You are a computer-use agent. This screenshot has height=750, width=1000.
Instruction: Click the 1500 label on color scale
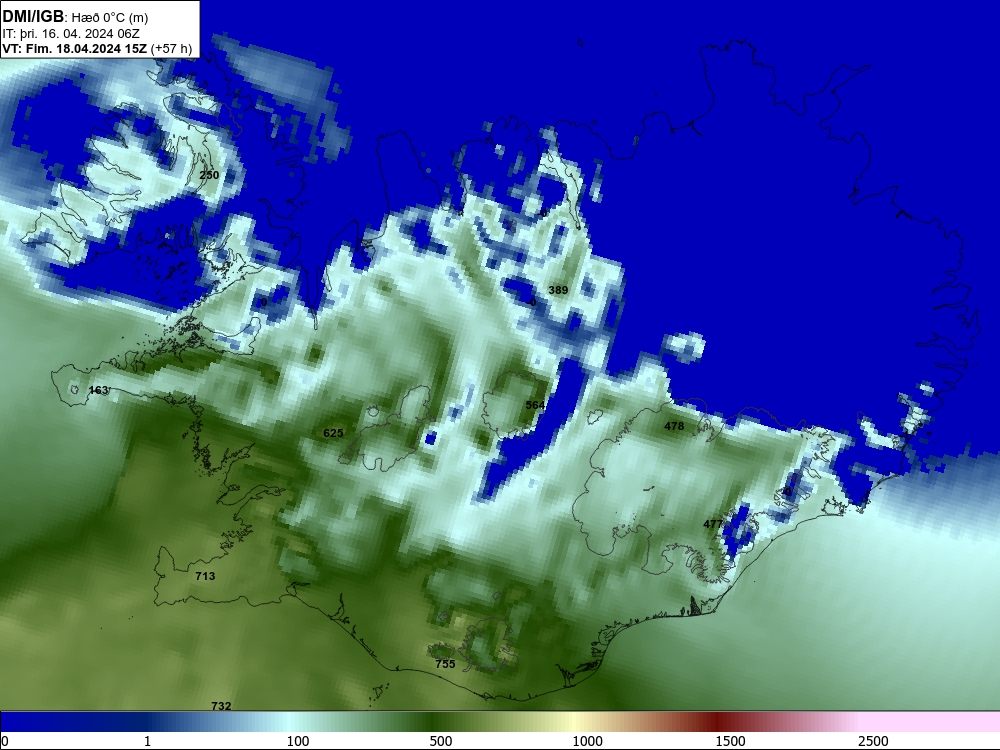pos(730,741)
